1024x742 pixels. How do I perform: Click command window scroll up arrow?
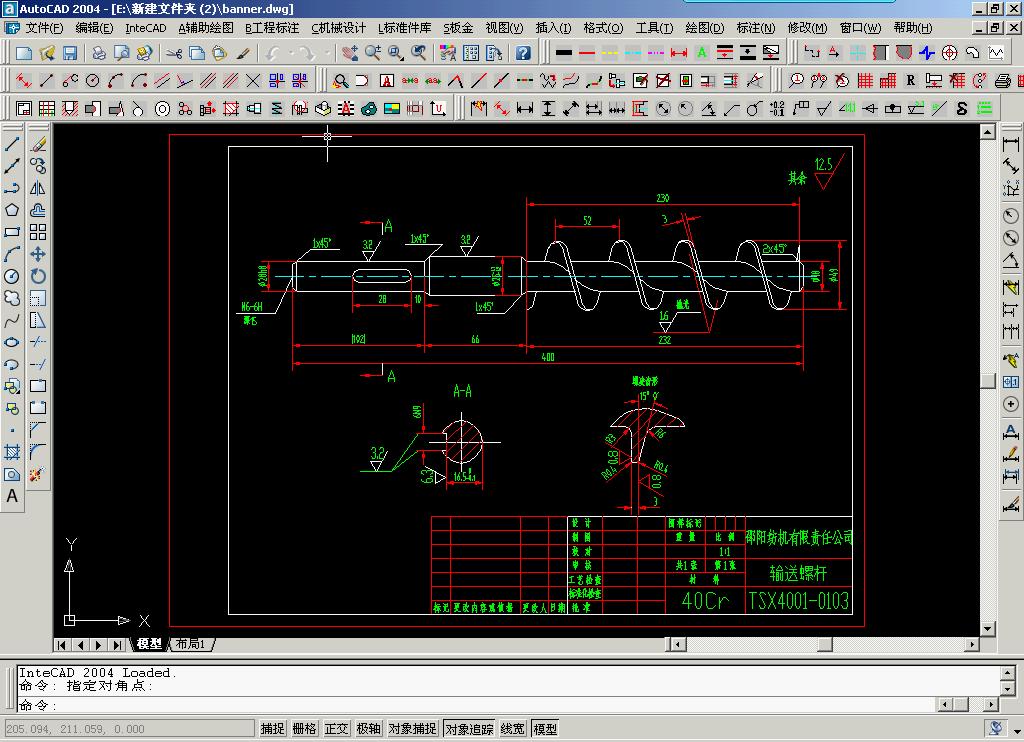pos(1008,671)
